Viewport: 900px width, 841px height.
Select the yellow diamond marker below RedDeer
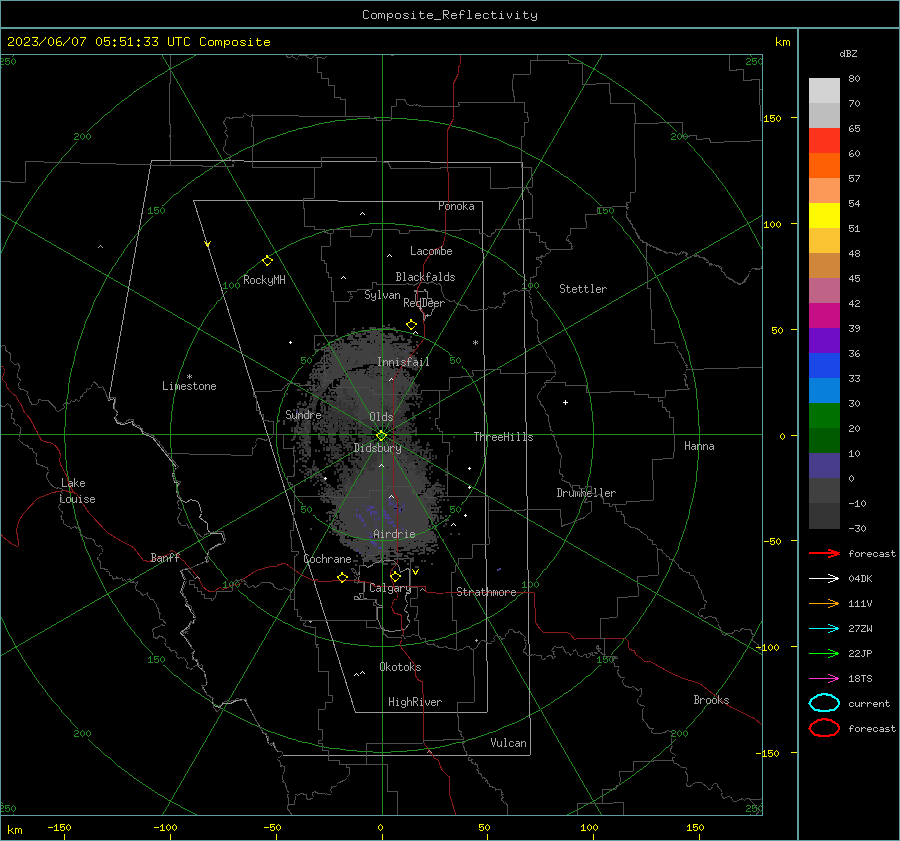pos(411,325)
